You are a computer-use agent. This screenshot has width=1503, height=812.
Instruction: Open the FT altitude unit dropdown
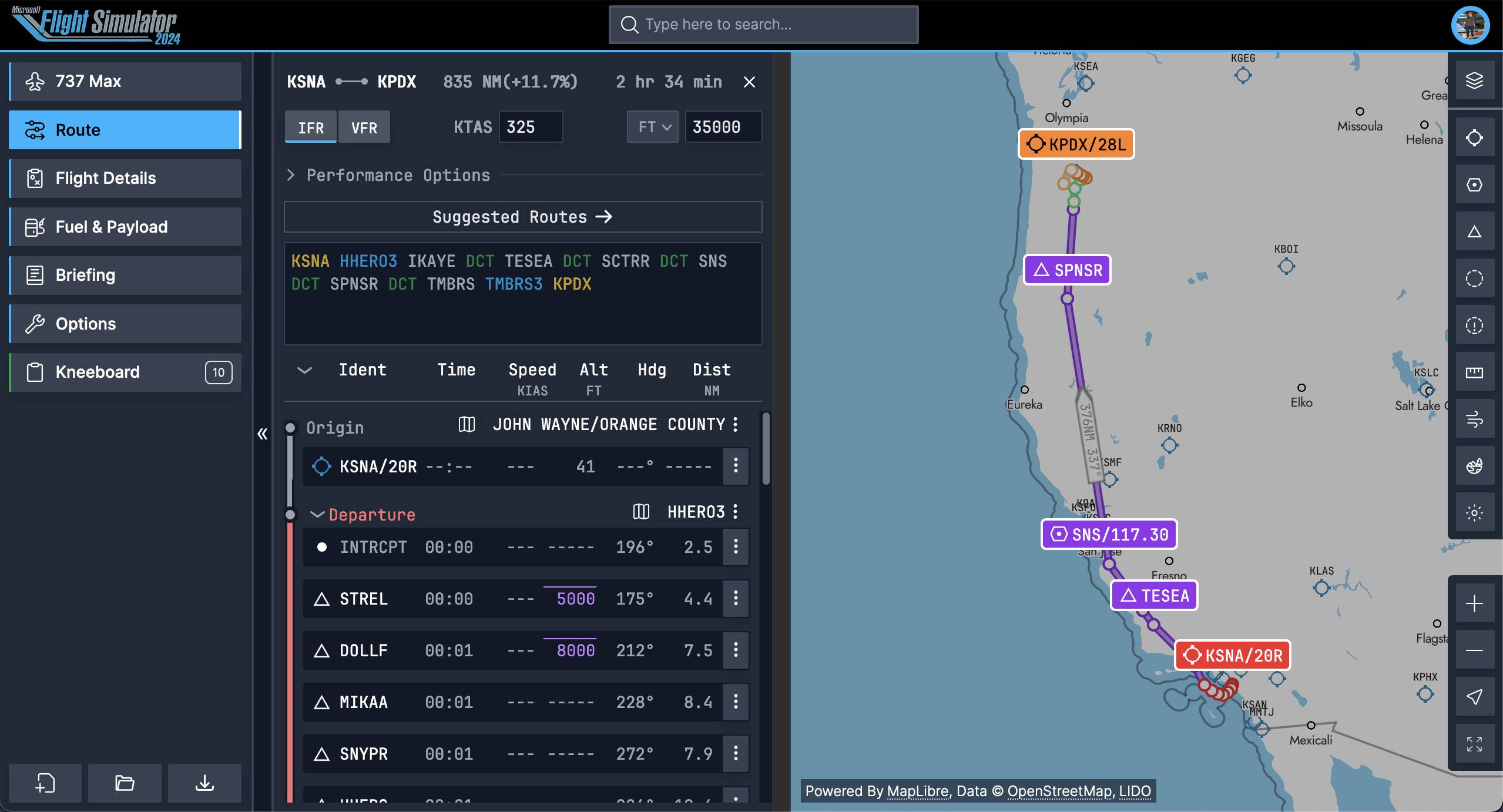pyautogui.click(x=653, y=127)
